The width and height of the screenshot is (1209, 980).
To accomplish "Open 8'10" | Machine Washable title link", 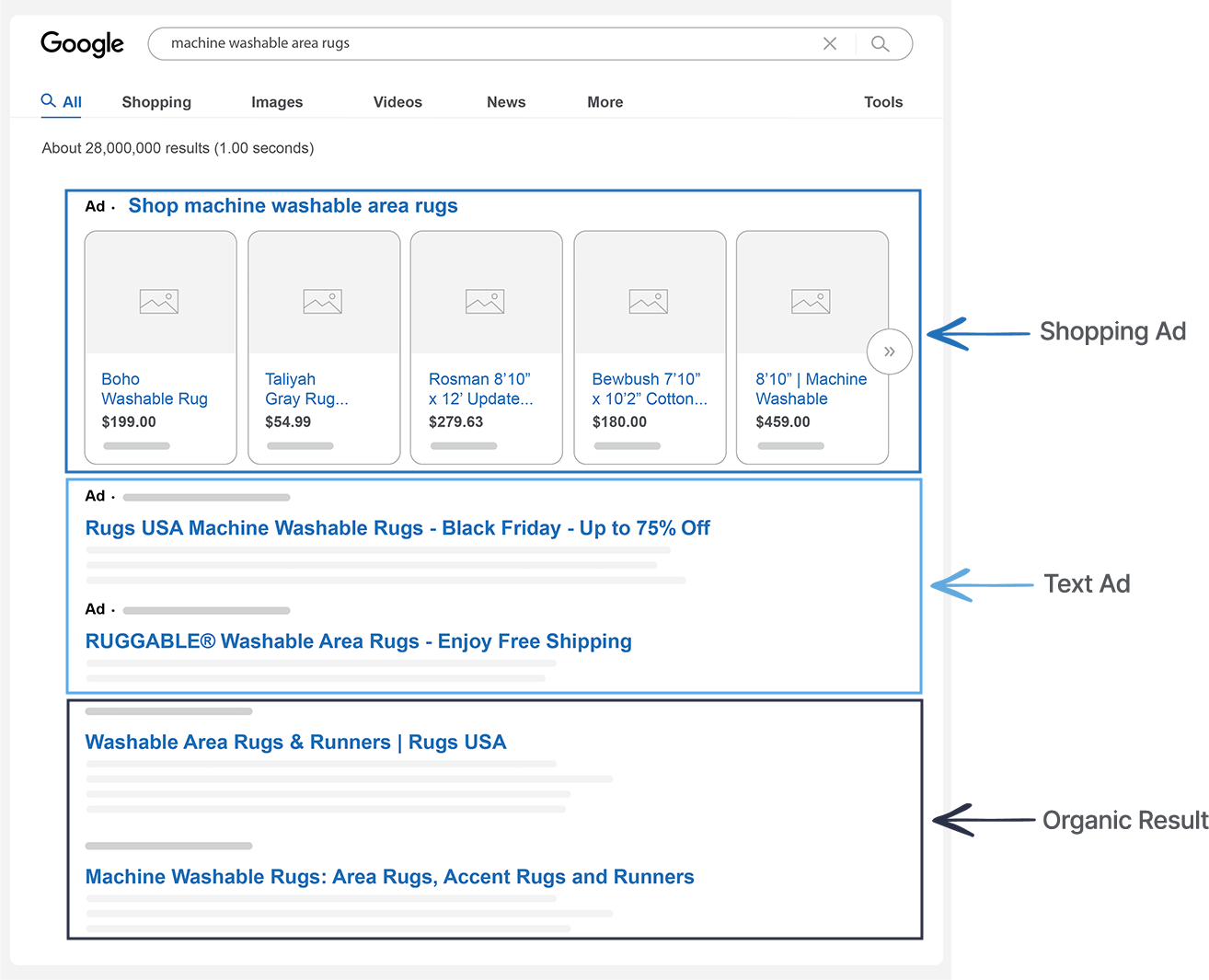I will pos(811,389).
